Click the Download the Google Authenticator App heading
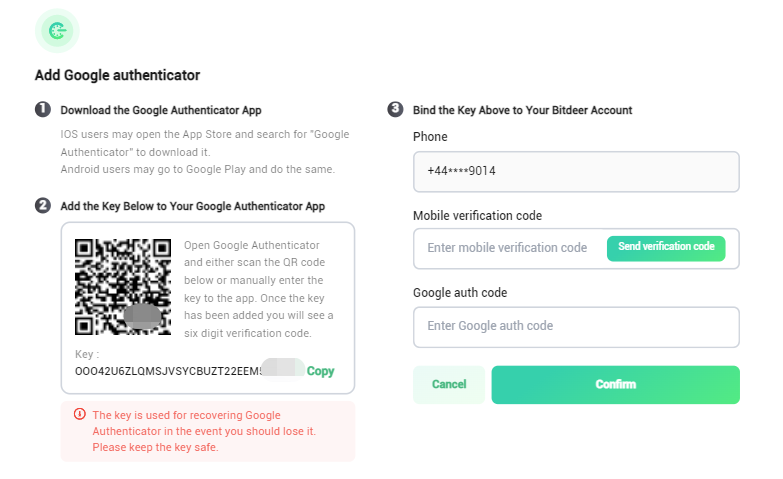The image size is (783, 479). point(161,110)
